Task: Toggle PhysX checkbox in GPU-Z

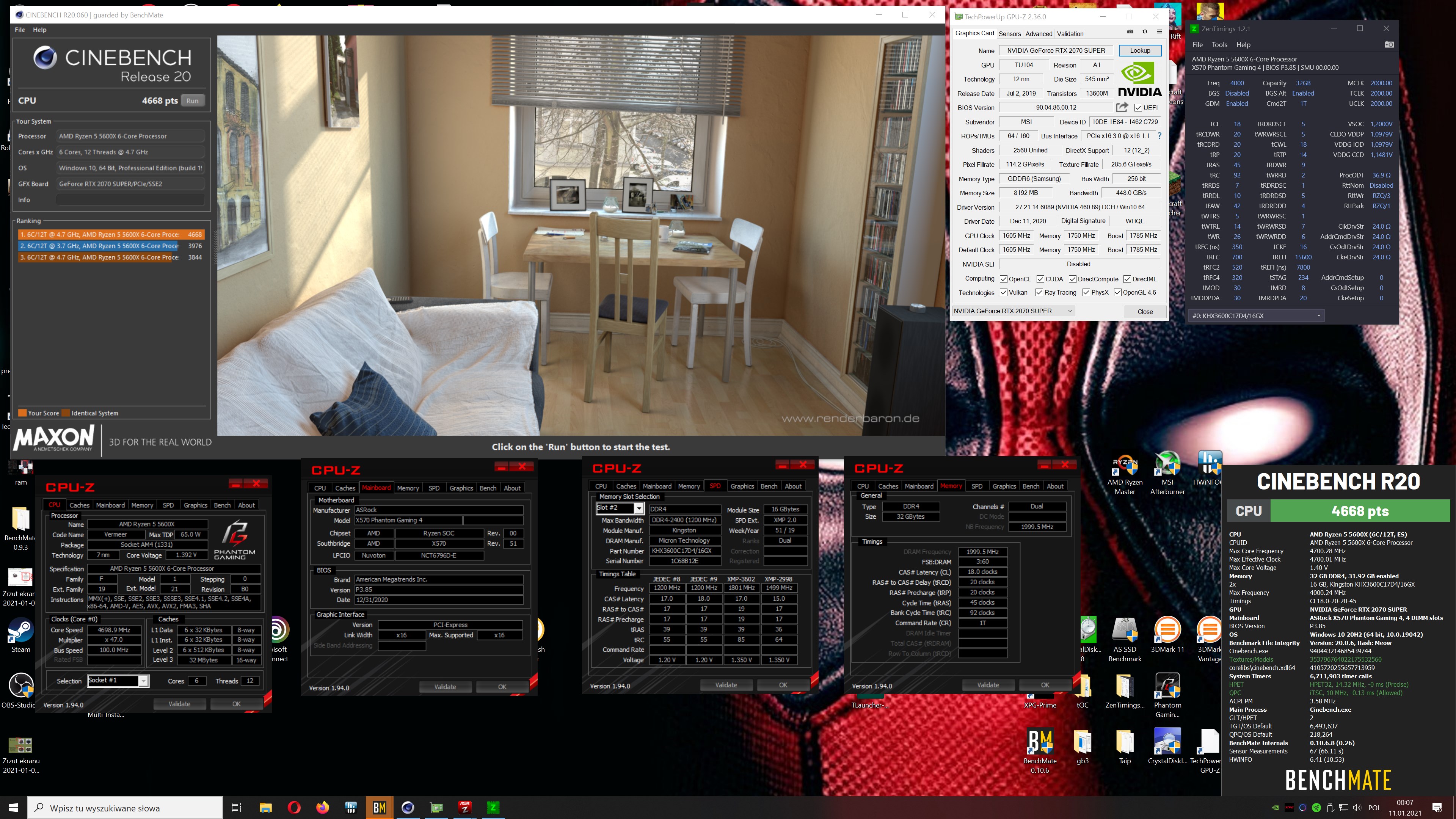Action: click(x=1086, y=293)
